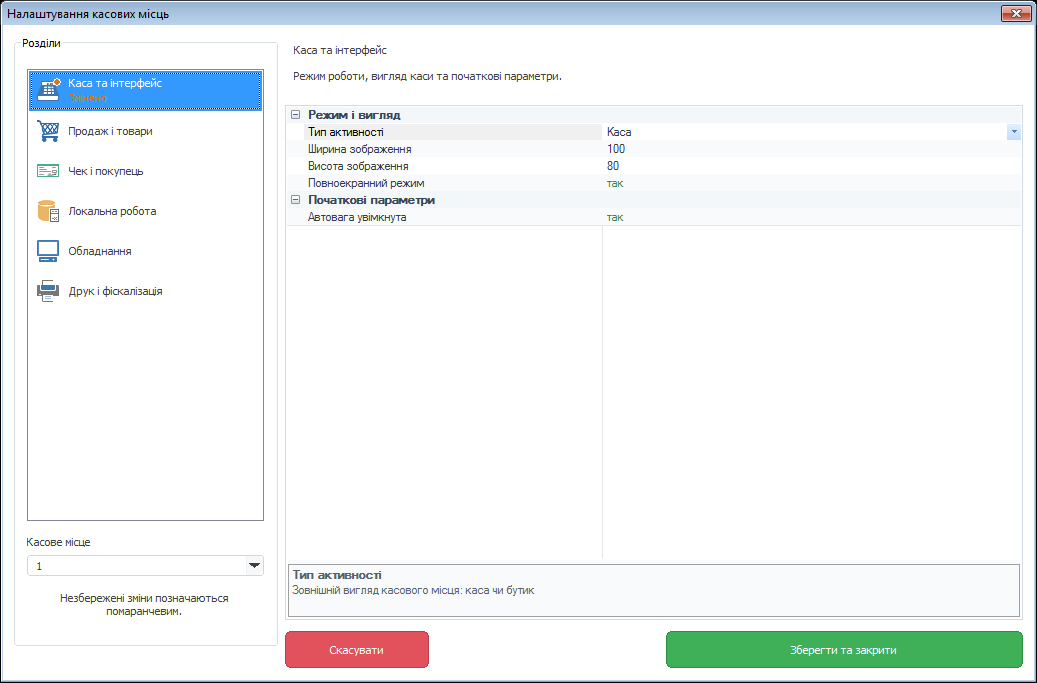Viewport: 1037px width, 683px height.
Task: Edit the Висота зображення value 80
Action: [x=613, y=166]
